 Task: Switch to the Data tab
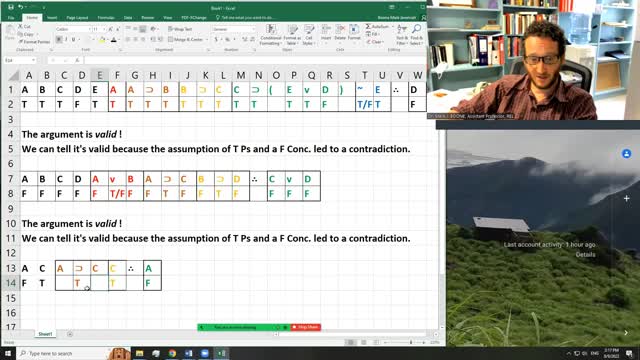click(128, 18)
